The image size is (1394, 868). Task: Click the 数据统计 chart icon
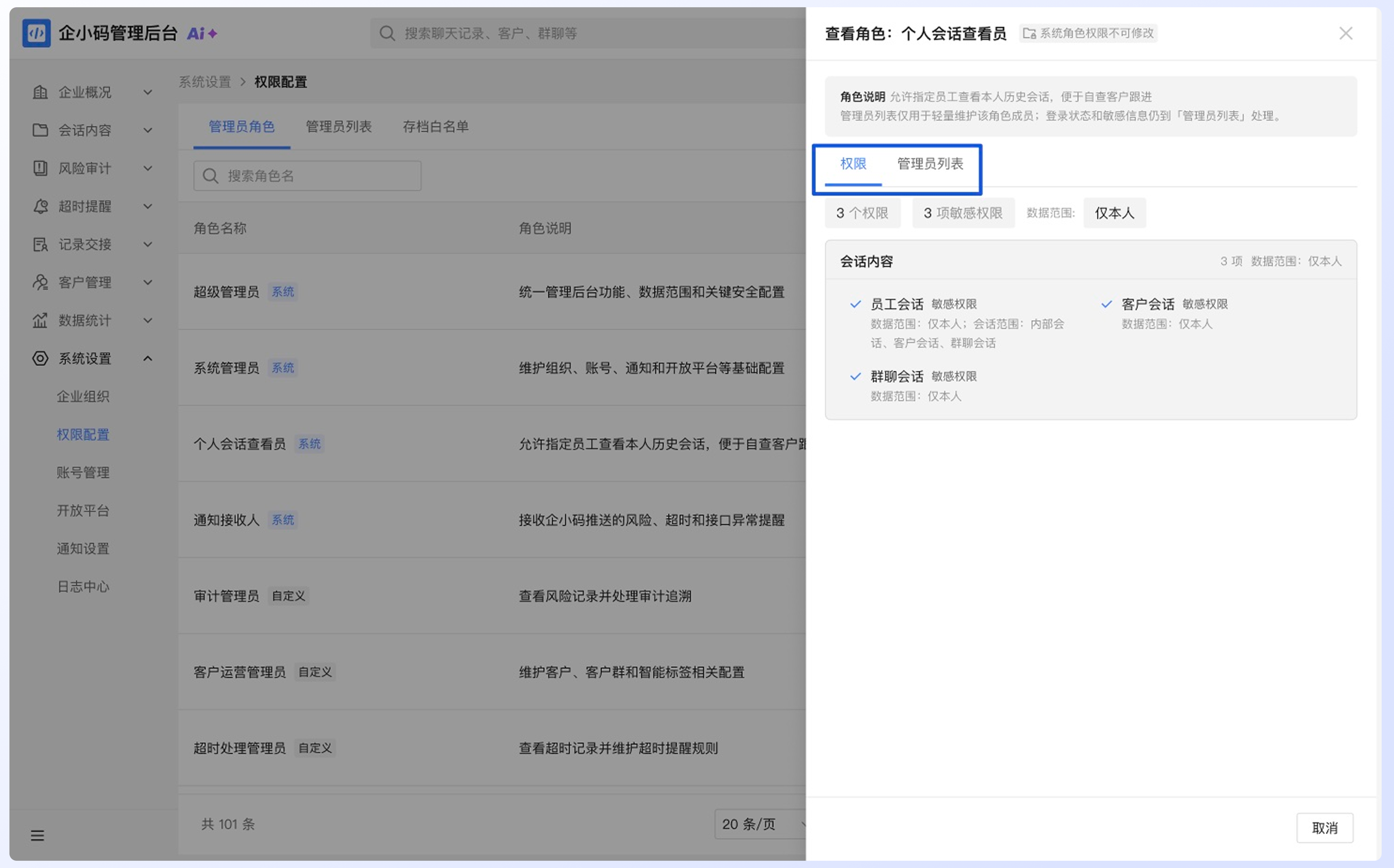point(40,320)
